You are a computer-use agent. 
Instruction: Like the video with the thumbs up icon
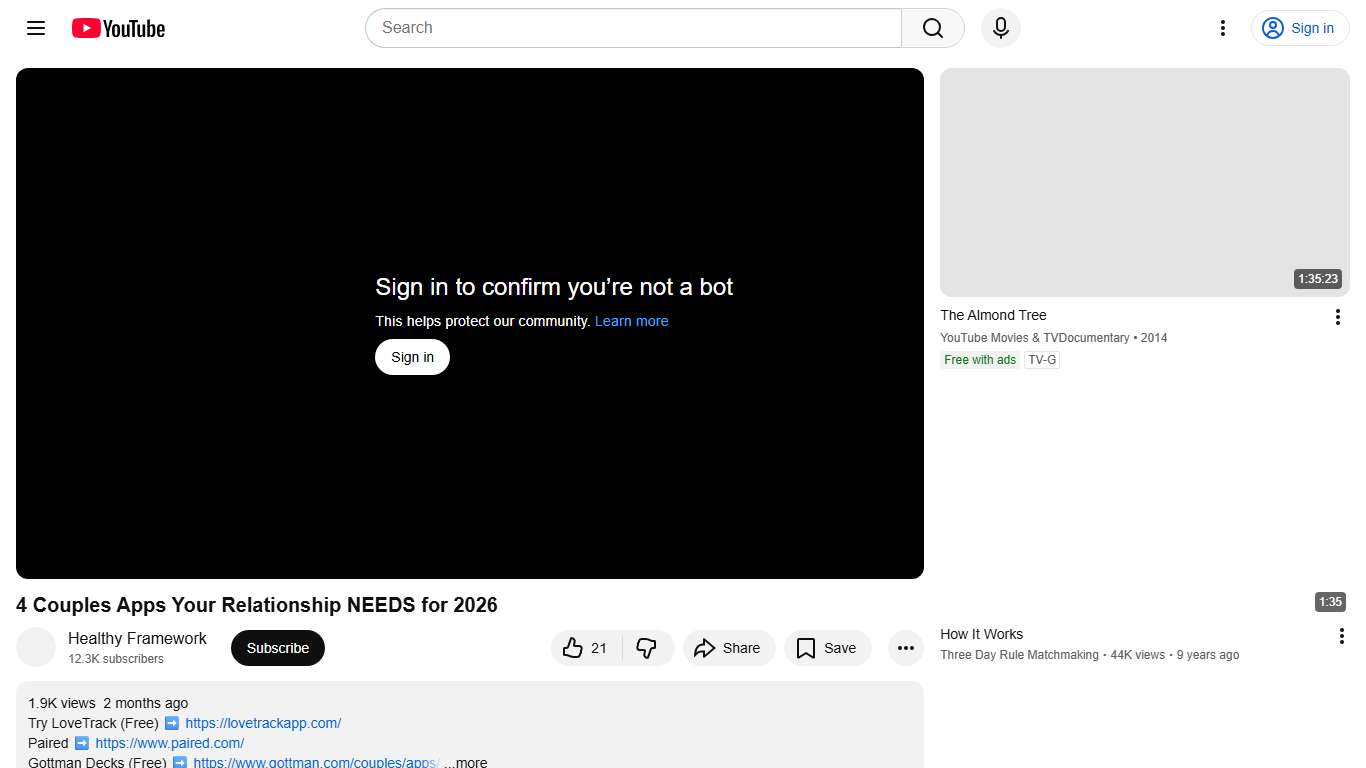571,648
